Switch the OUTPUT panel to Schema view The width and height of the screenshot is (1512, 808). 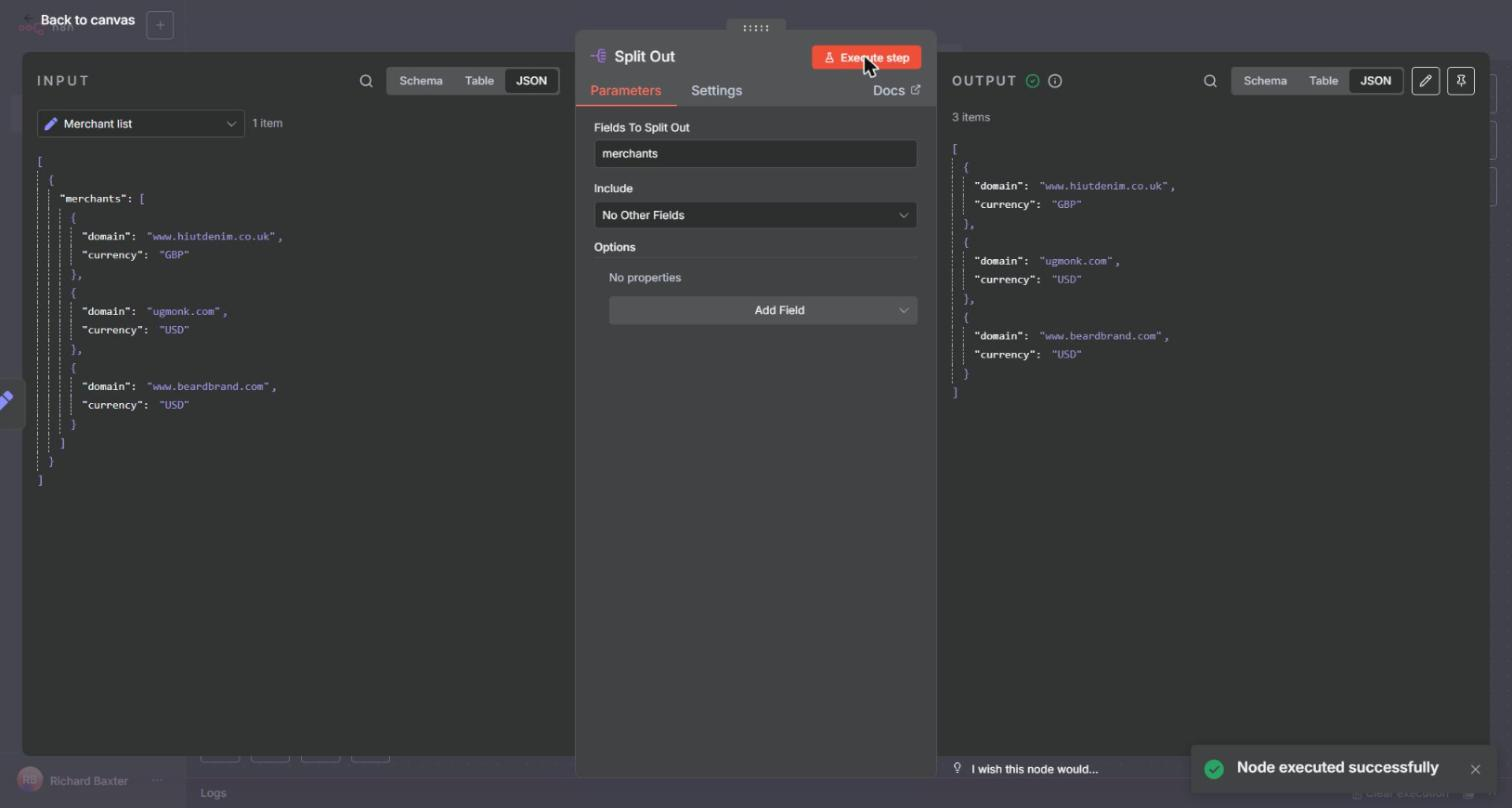coord(1265,81)
